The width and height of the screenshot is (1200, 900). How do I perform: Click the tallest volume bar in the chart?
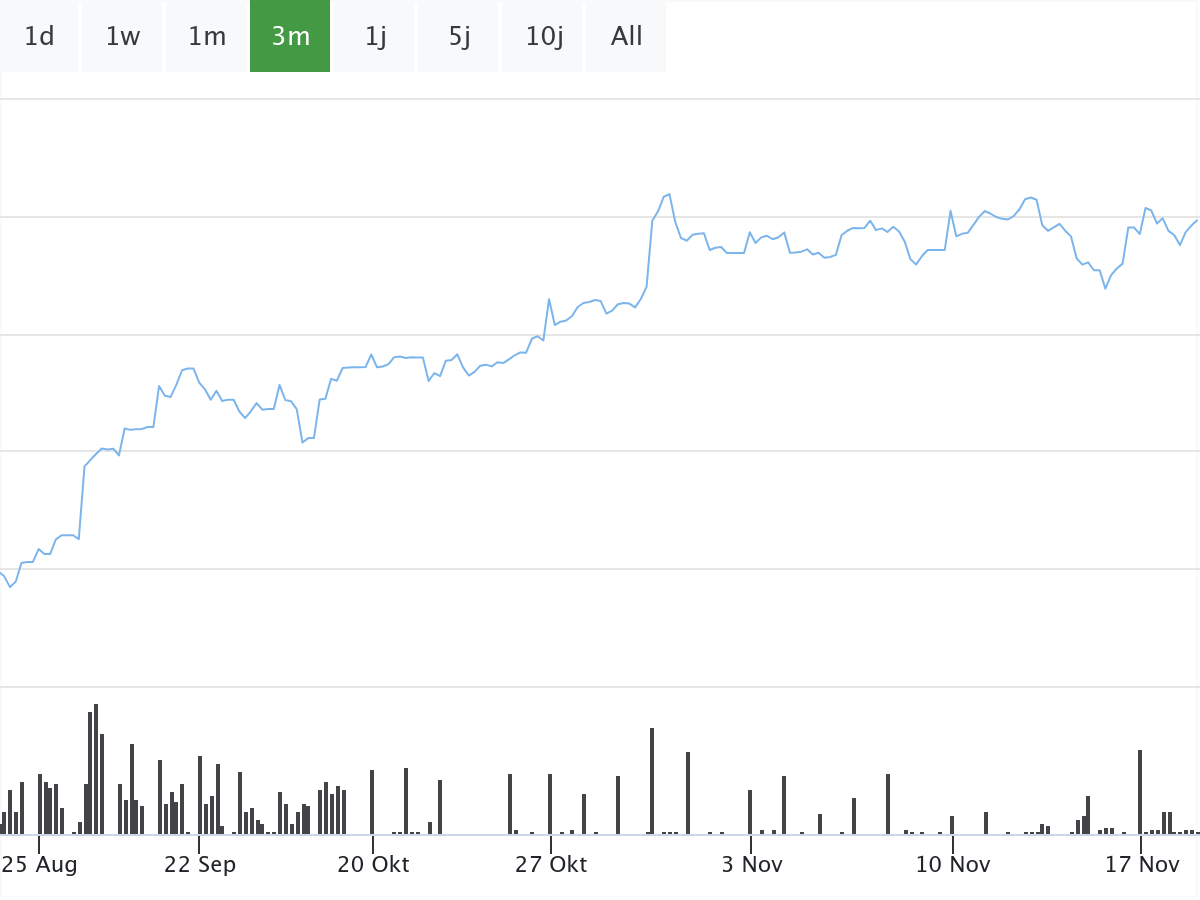click(x=96, y=770)
